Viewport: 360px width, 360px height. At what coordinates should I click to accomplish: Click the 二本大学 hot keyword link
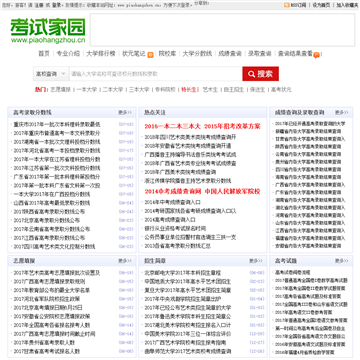[113, 89]
